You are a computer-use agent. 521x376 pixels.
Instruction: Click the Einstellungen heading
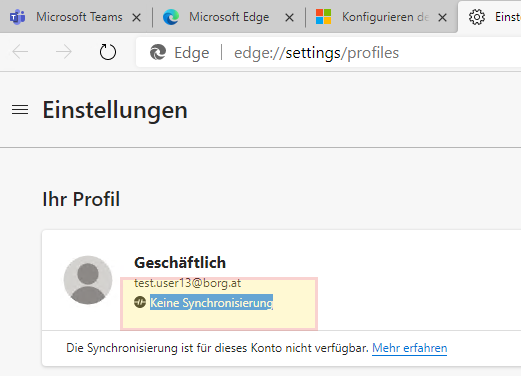point(115,110)
